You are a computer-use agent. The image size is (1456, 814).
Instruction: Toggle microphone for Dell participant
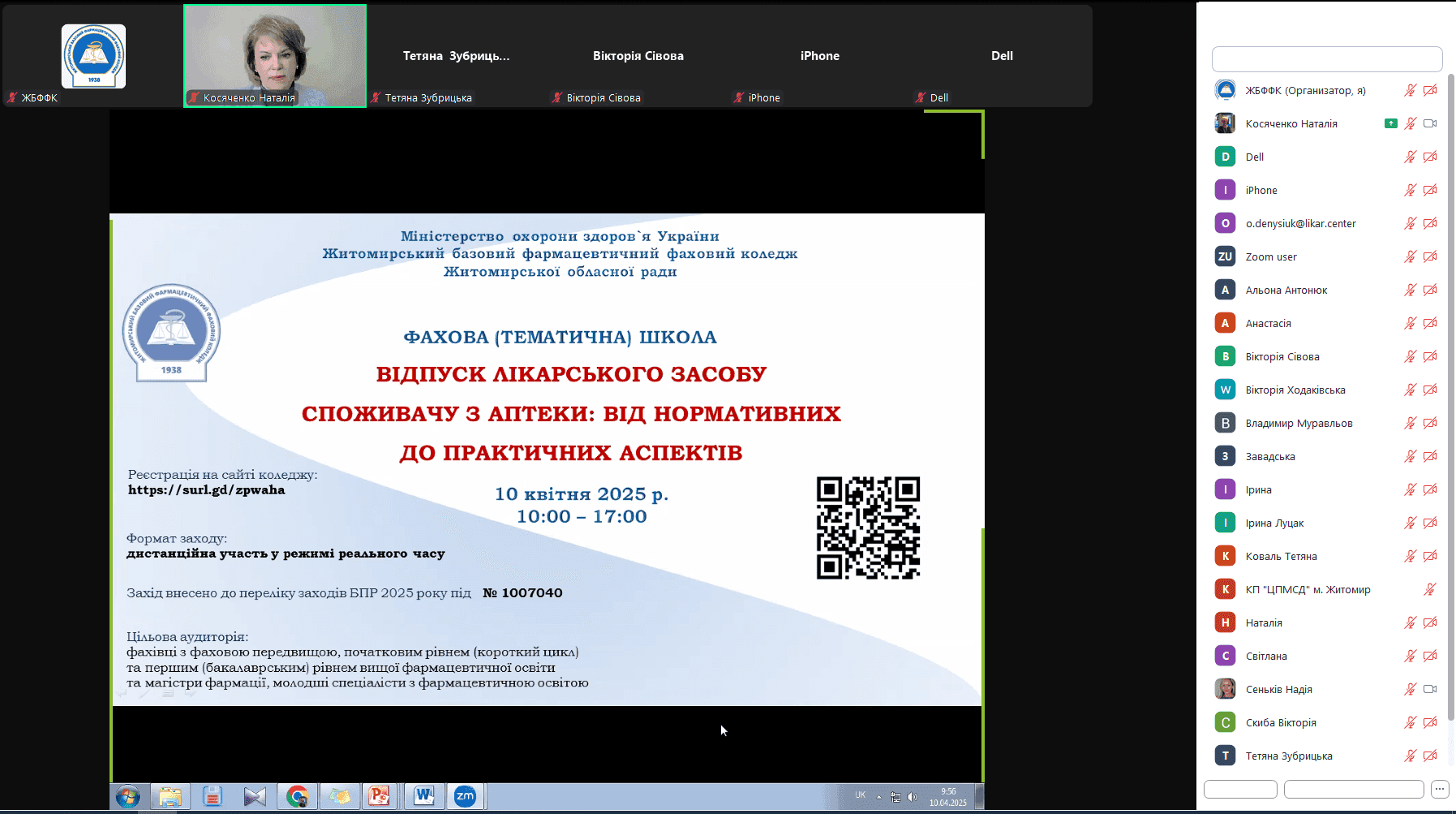coord(1411,157)
